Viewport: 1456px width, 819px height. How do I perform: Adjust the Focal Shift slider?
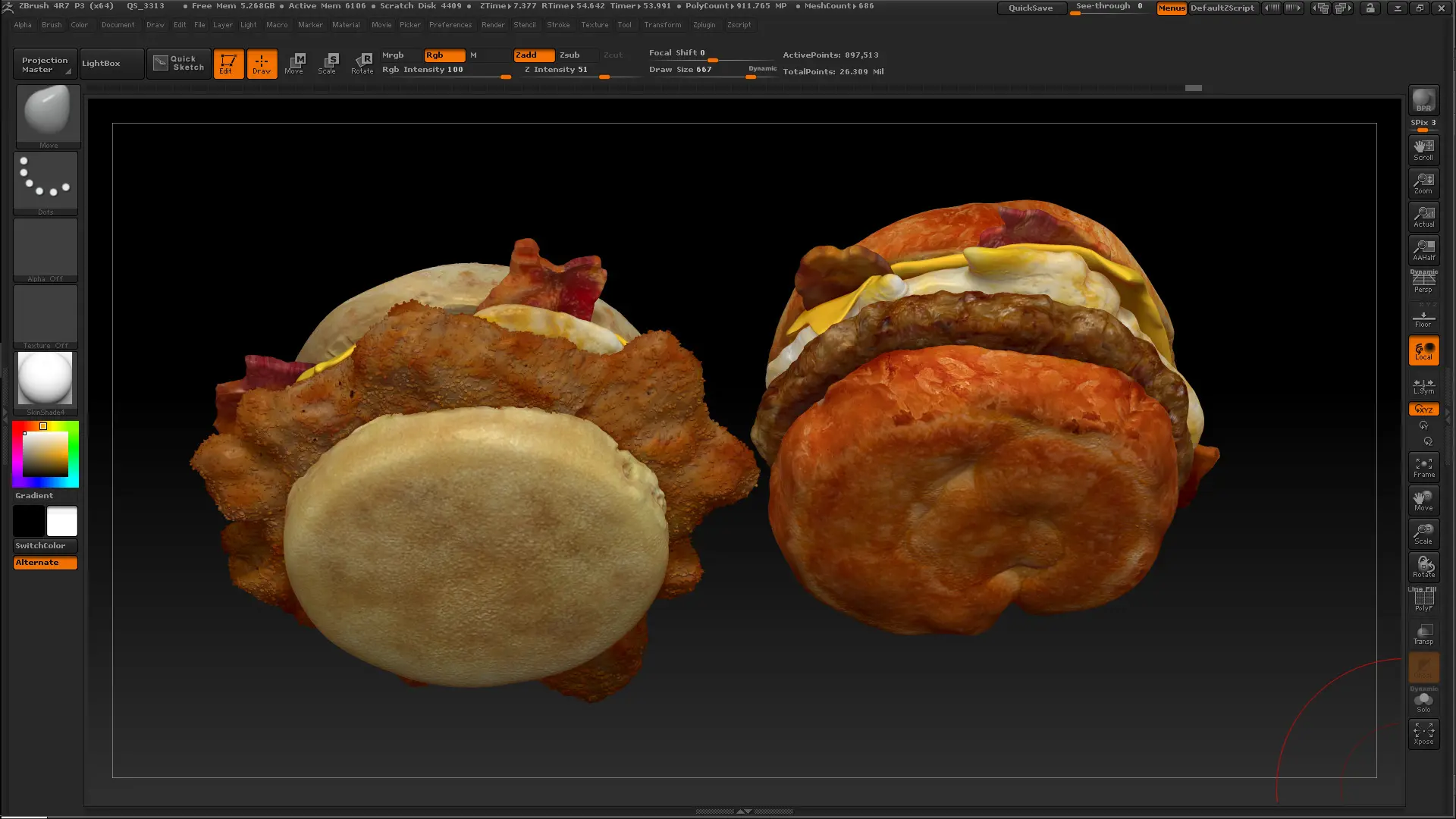(711, 54)
